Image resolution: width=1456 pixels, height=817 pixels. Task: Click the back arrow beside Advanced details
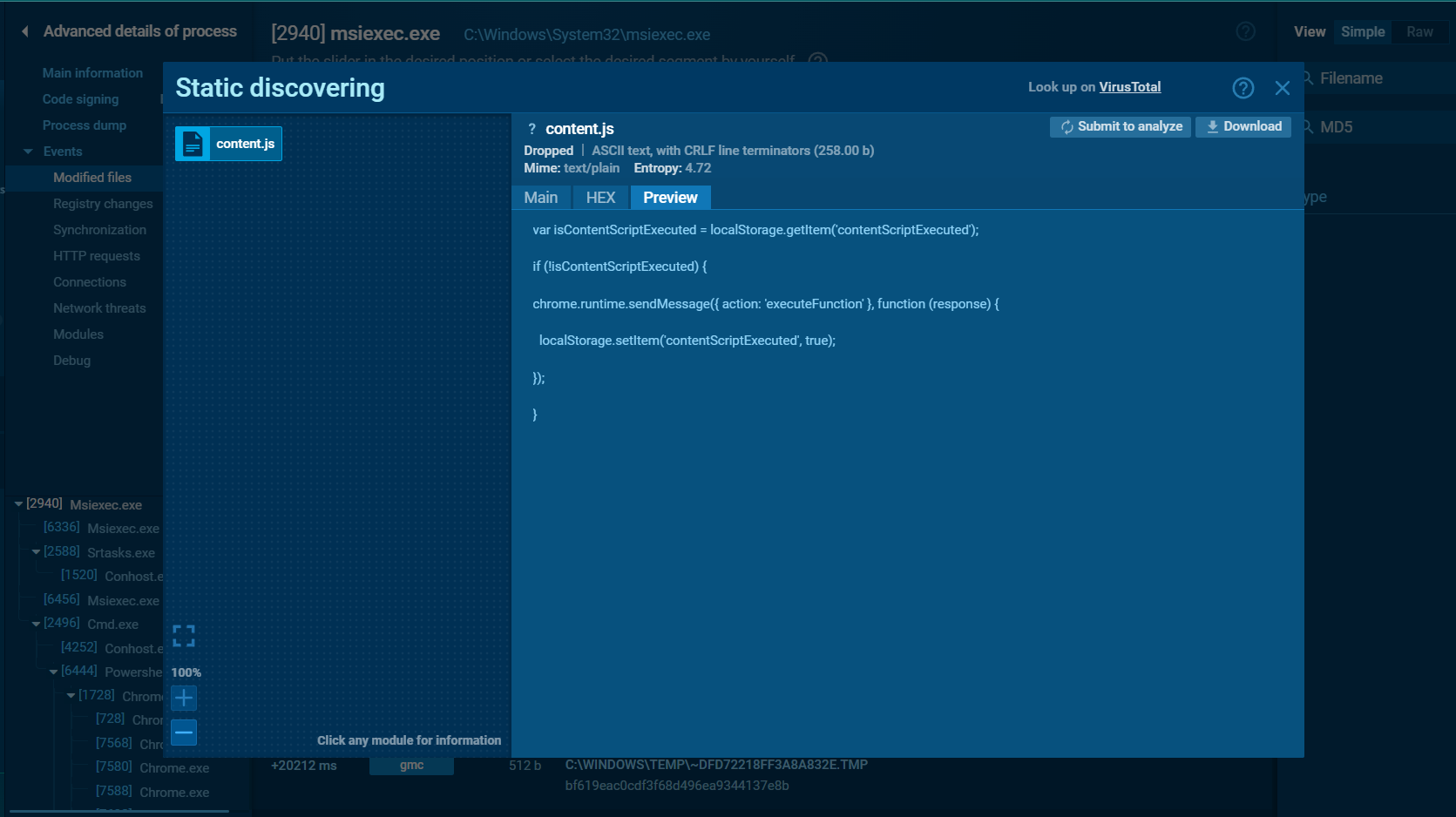25,31
